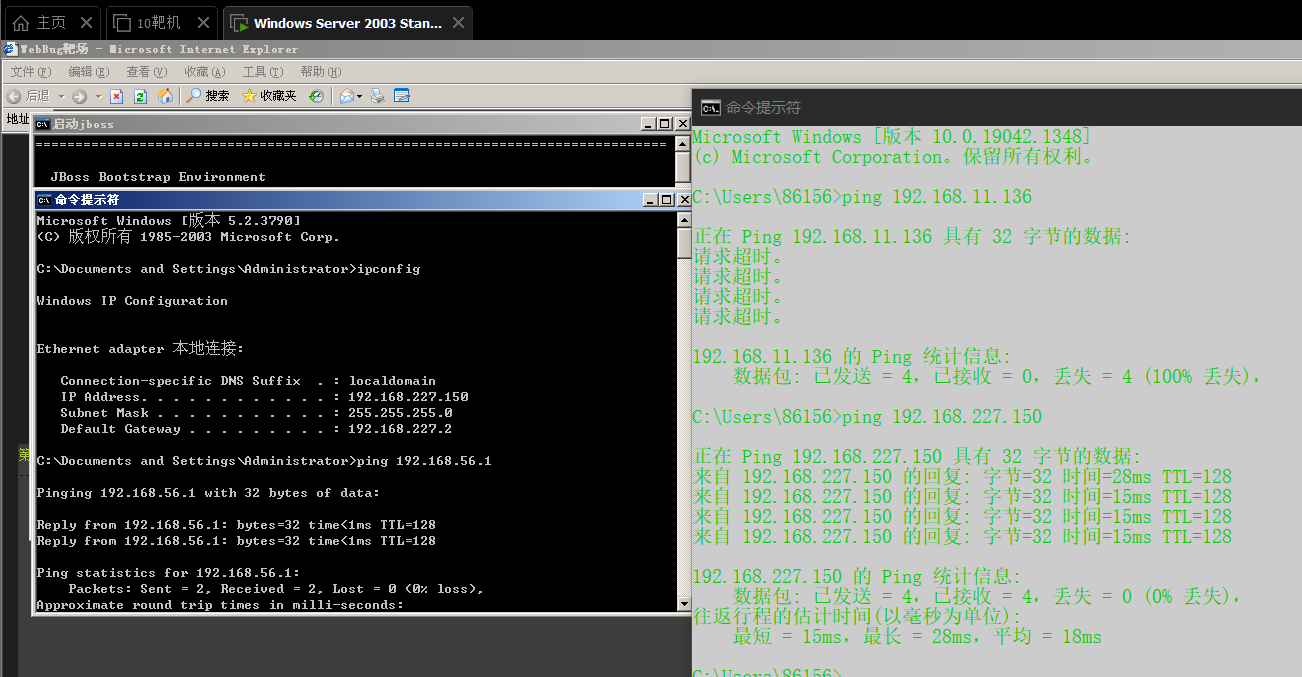Click the 'Ethernet adapter 本地连接' line
1302x677 pixels.
click(140, 349)
